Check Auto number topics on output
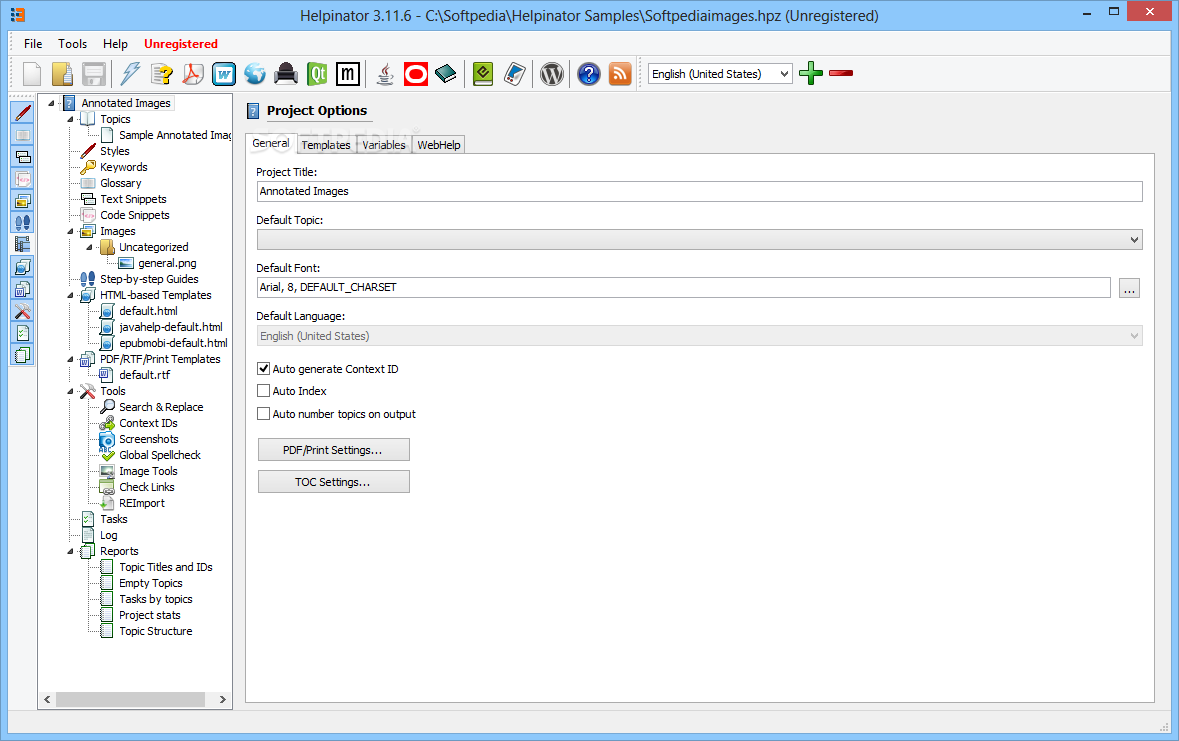The width and height of the screenshot is (1179, 741). pyautogui.click(x=263, y=414)
